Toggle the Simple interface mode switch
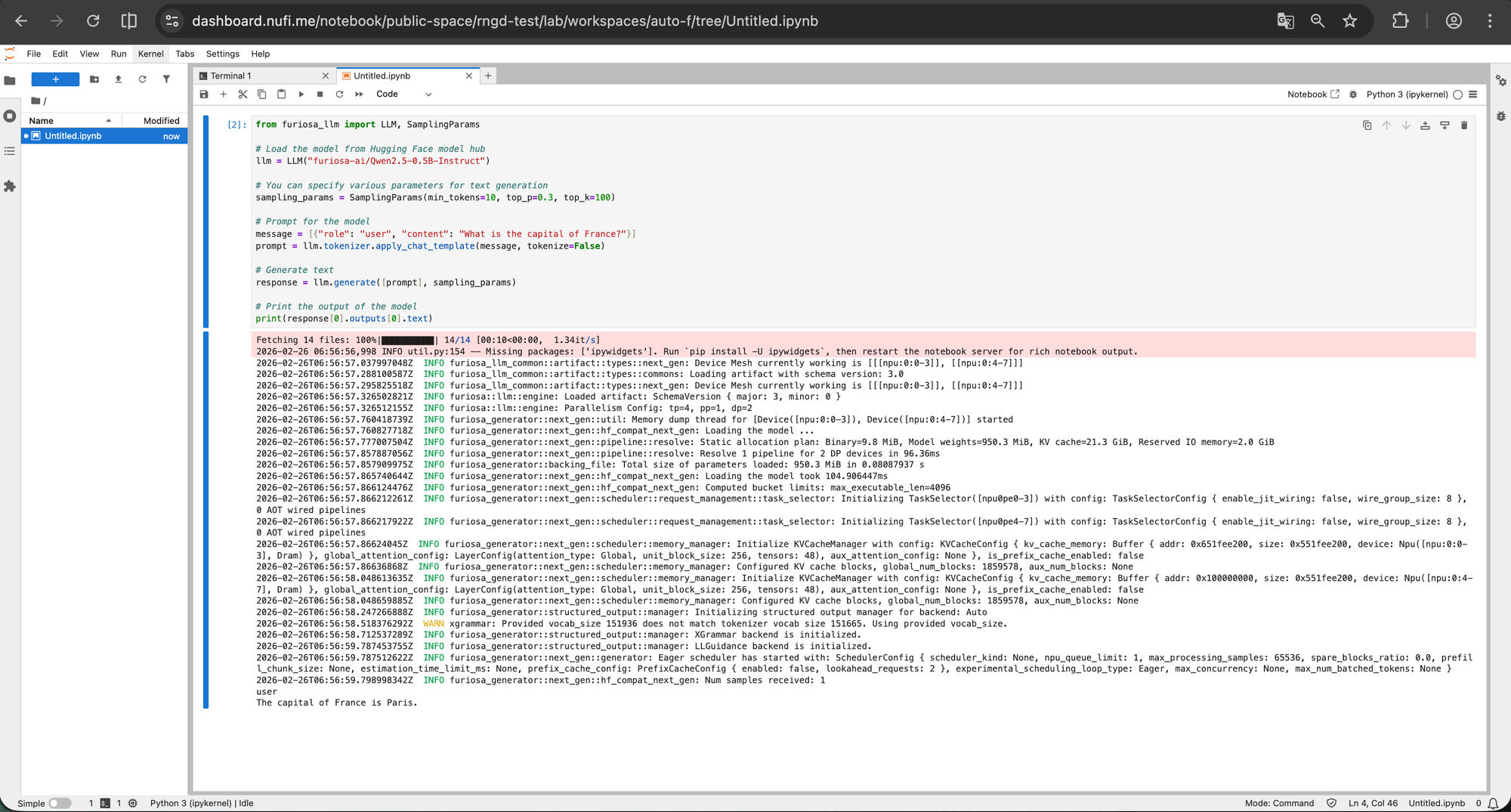The height and width of the screenshot is (812, 1511). click(59, 803)
